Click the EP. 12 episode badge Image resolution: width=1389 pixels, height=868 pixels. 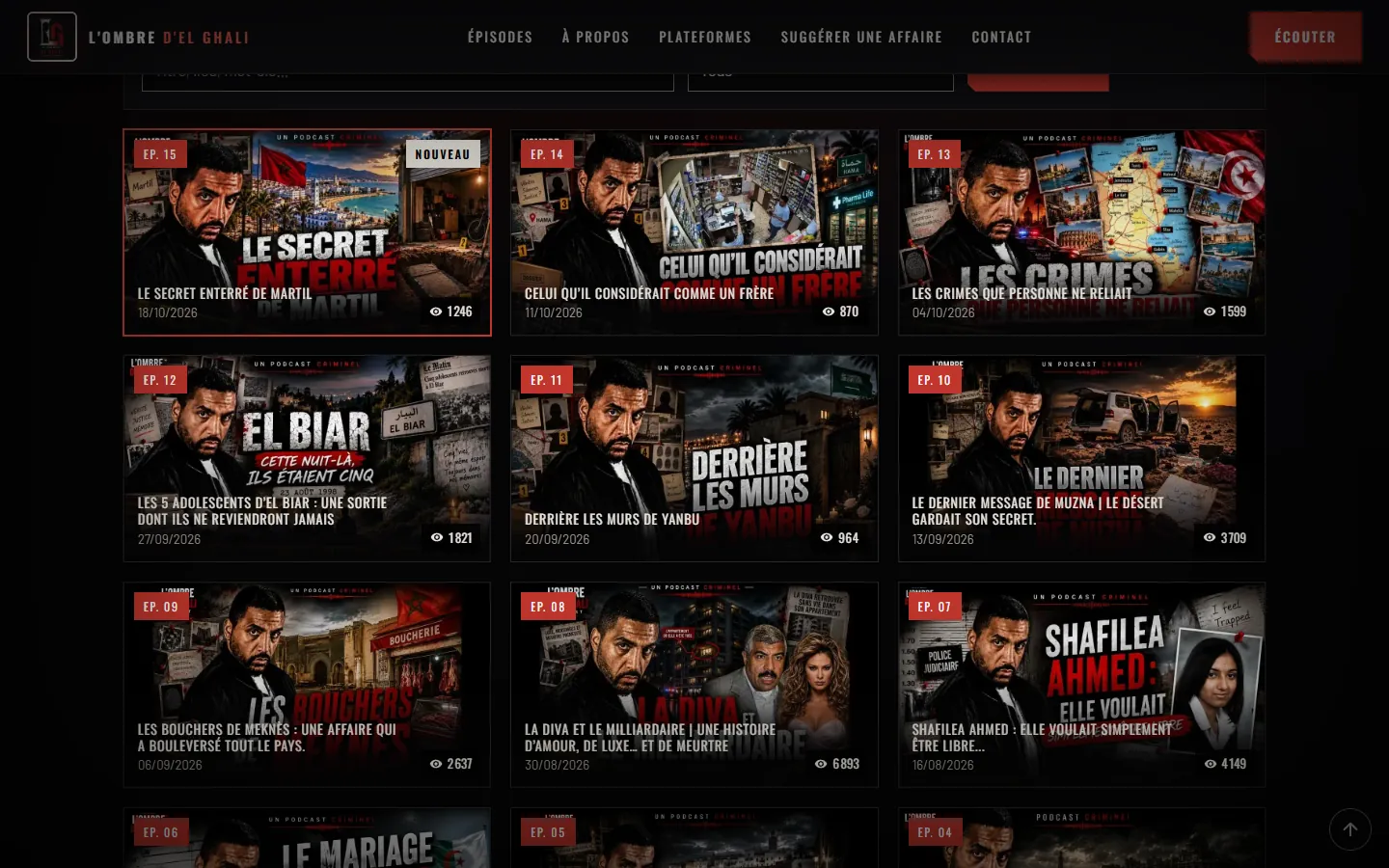[160, 380]
